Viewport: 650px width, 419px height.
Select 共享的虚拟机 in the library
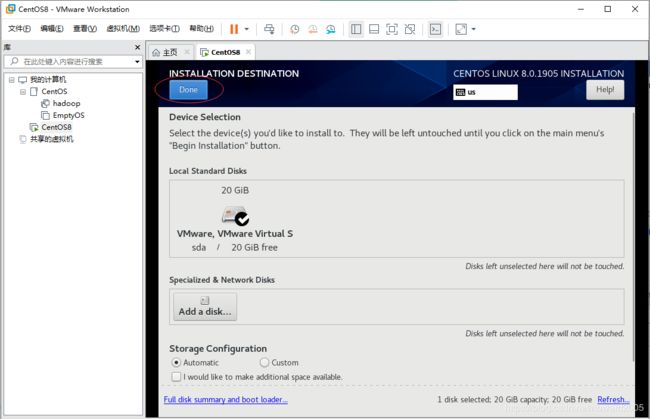[51, 139]
